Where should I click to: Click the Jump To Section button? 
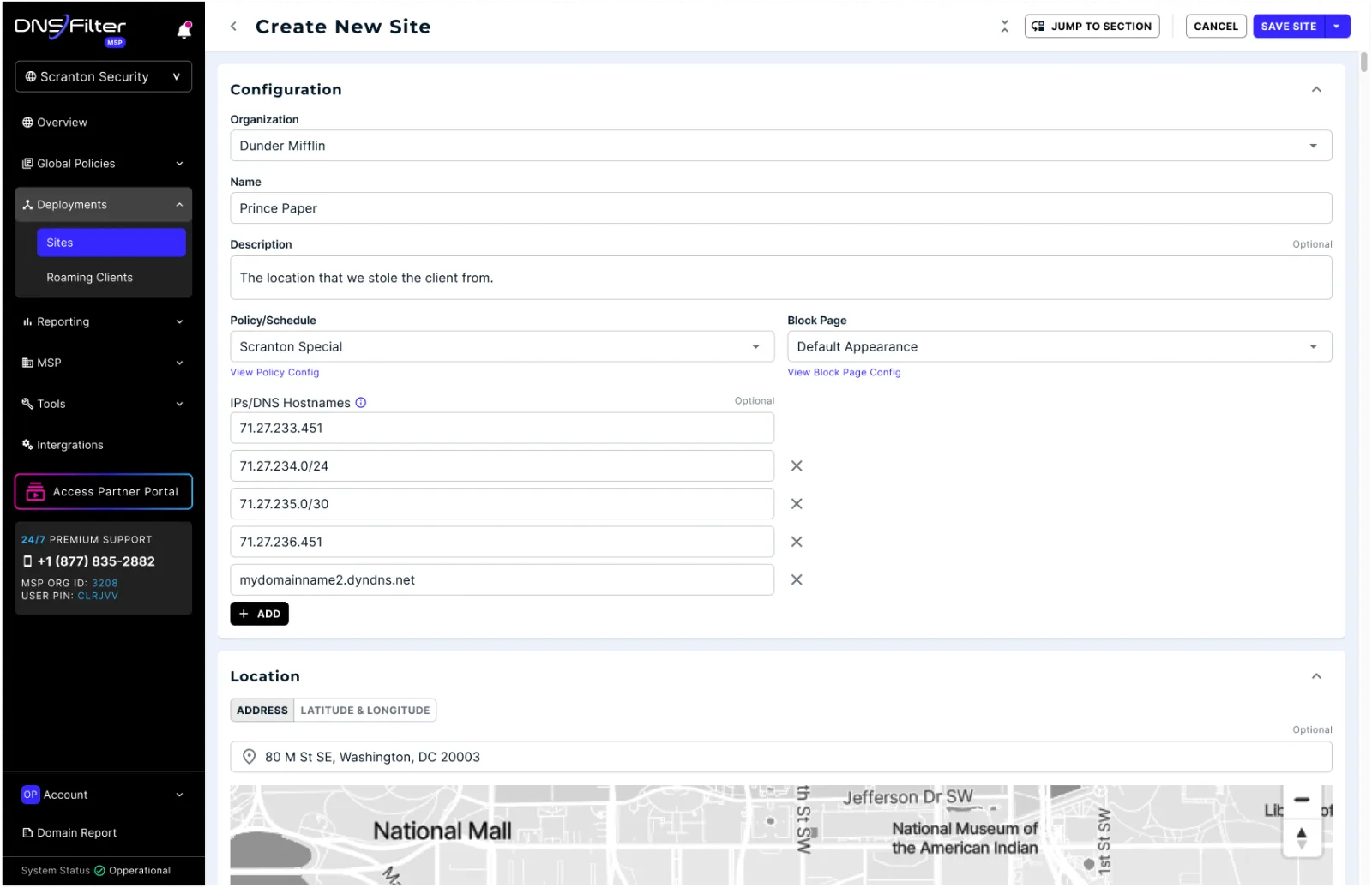(x=1092, y=27)
